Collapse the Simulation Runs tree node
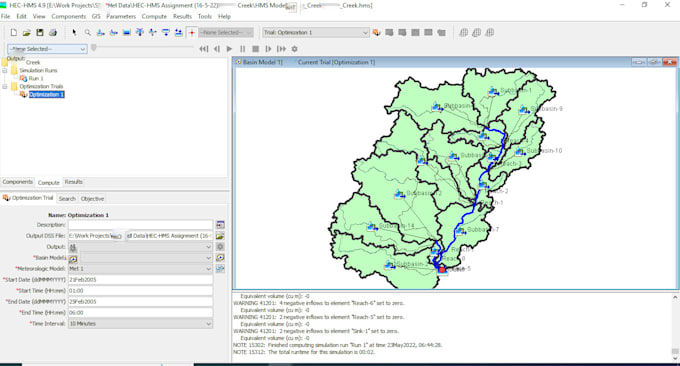The height and width of the screenshot is (366, 680). point(5,70)
